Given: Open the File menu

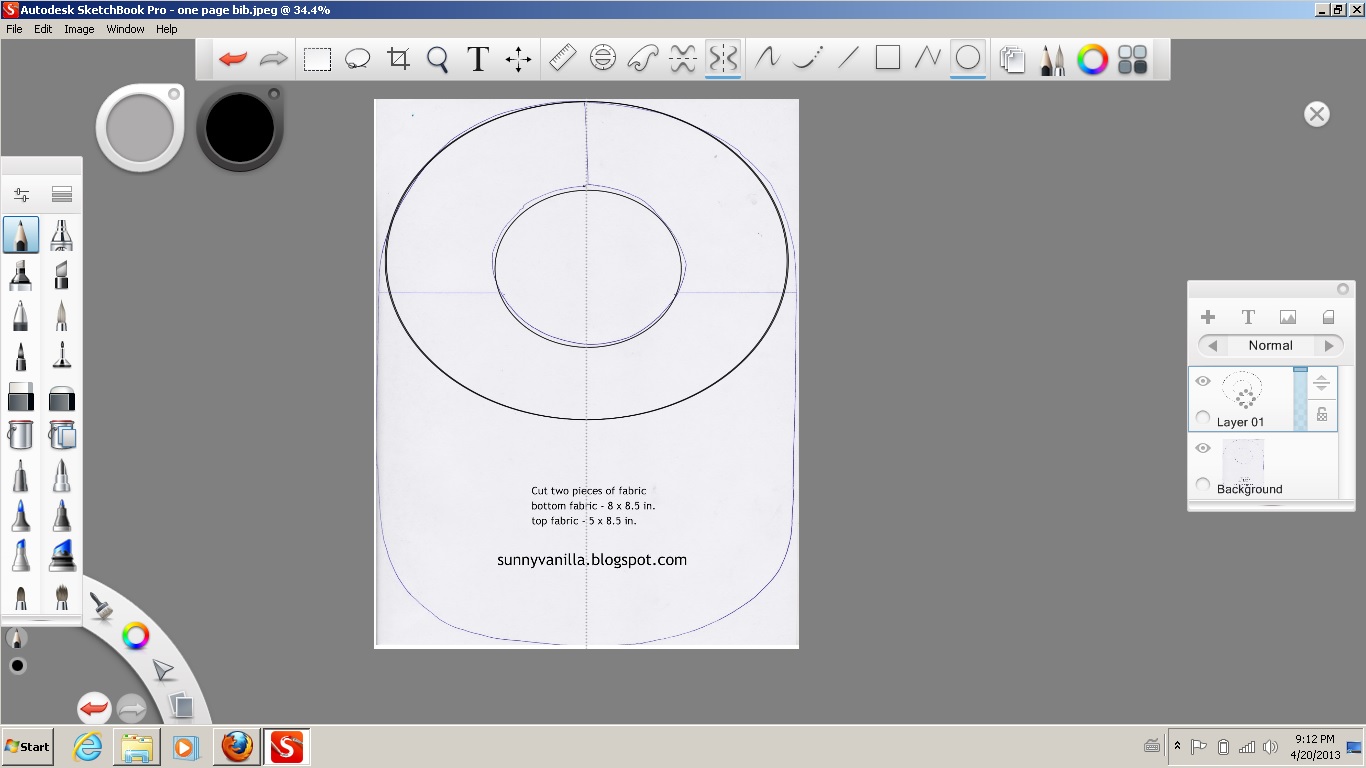Looking at the screenshot, I should [14, 29].
